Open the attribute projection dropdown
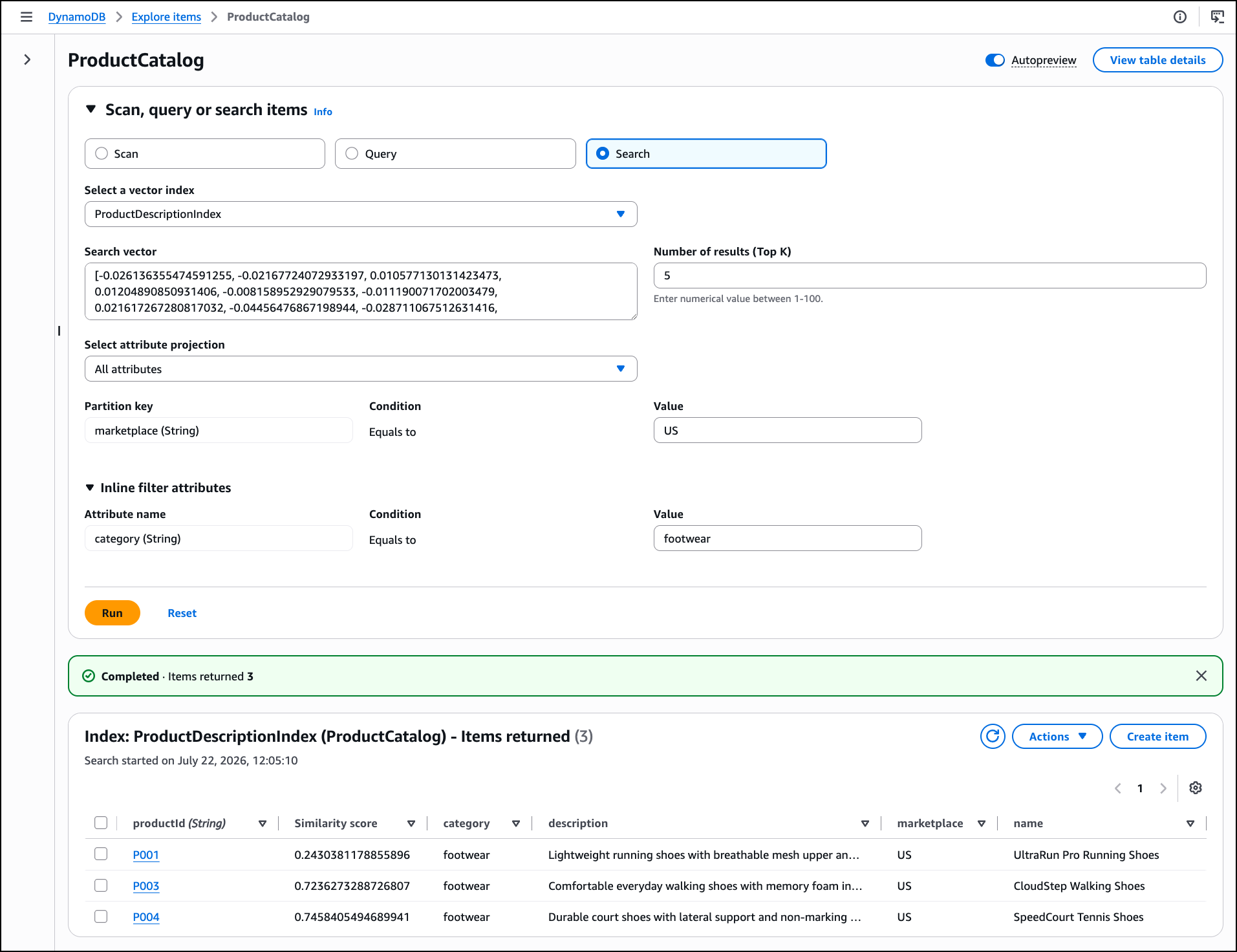The width and height of the screenshot is (1237, 952). click(361, 369)
